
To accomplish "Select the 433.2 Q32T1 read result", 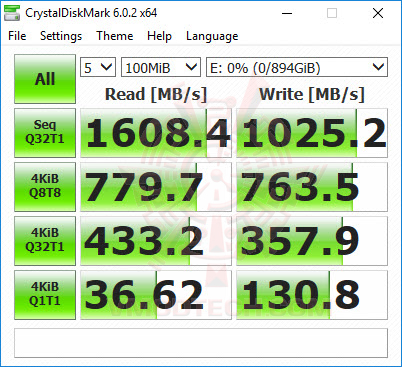I will pyautogui.click(x=156, y=241).
